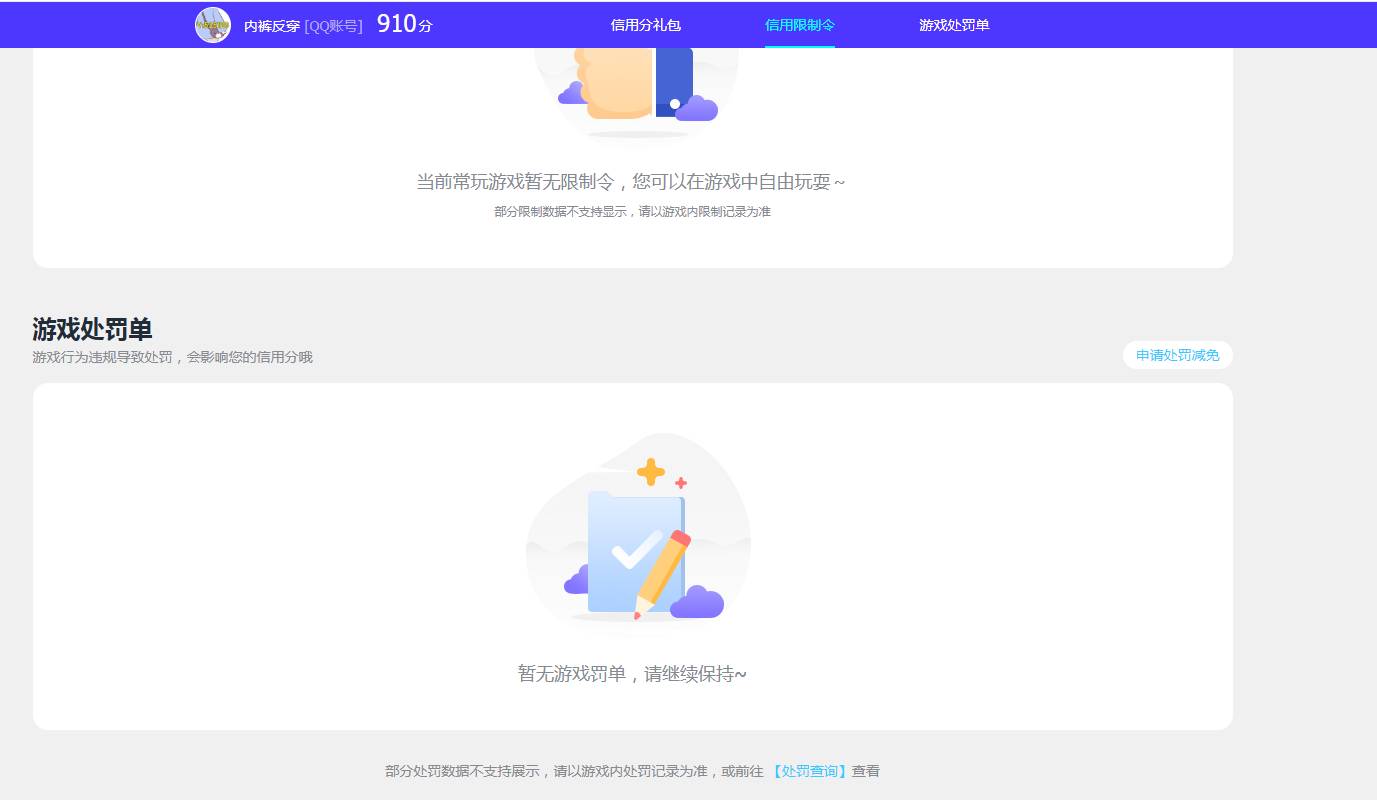Switch to the 信用分礼包 tab
The height and width of the screenshot is (800, 1377).
644,24
